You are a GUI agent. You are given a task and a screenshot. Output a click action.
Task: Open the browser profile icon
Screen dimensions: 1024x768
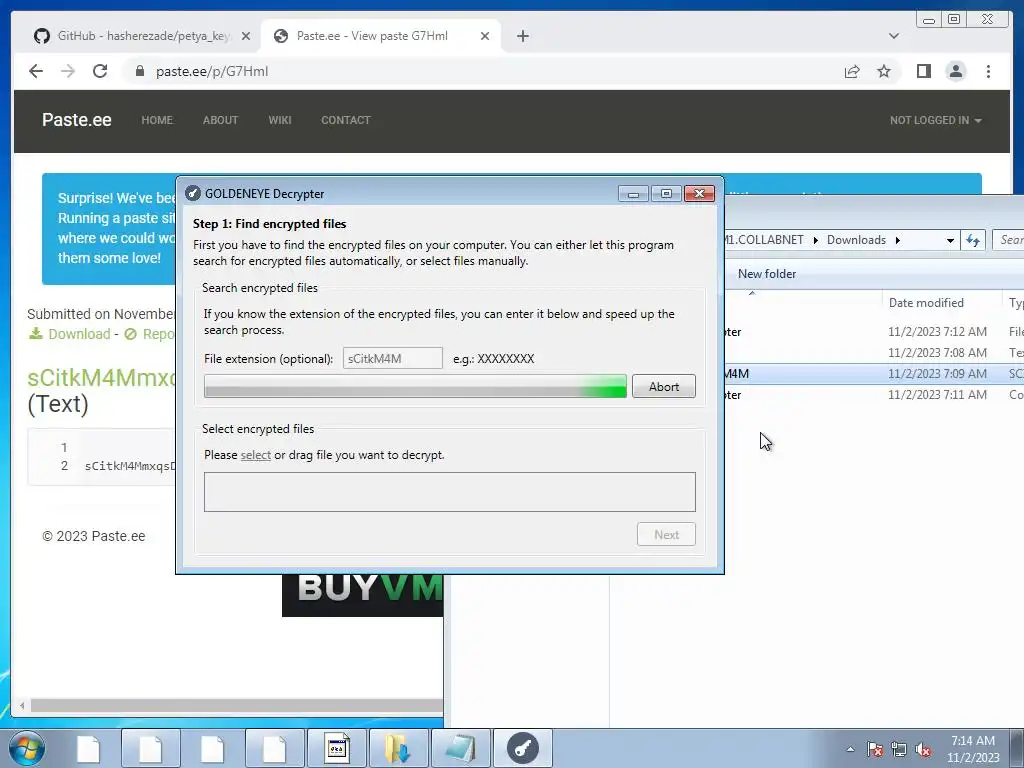(x=955, y=71)
